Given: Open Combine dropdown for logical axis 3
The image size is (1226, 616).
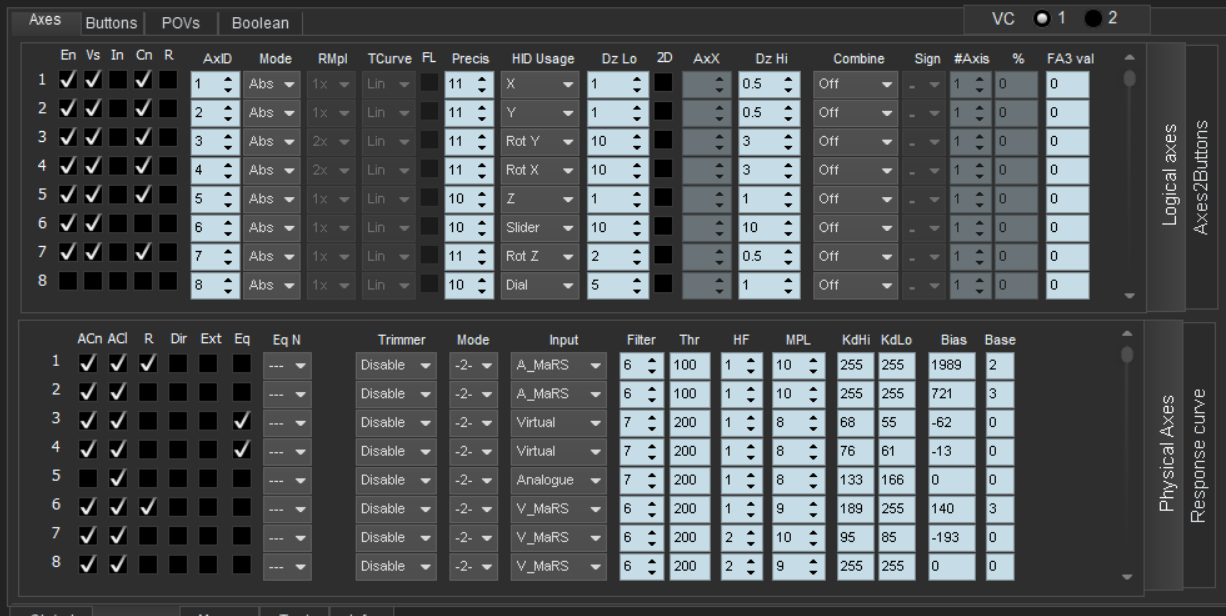Looking at the screenshot, I should pos(855,142).
